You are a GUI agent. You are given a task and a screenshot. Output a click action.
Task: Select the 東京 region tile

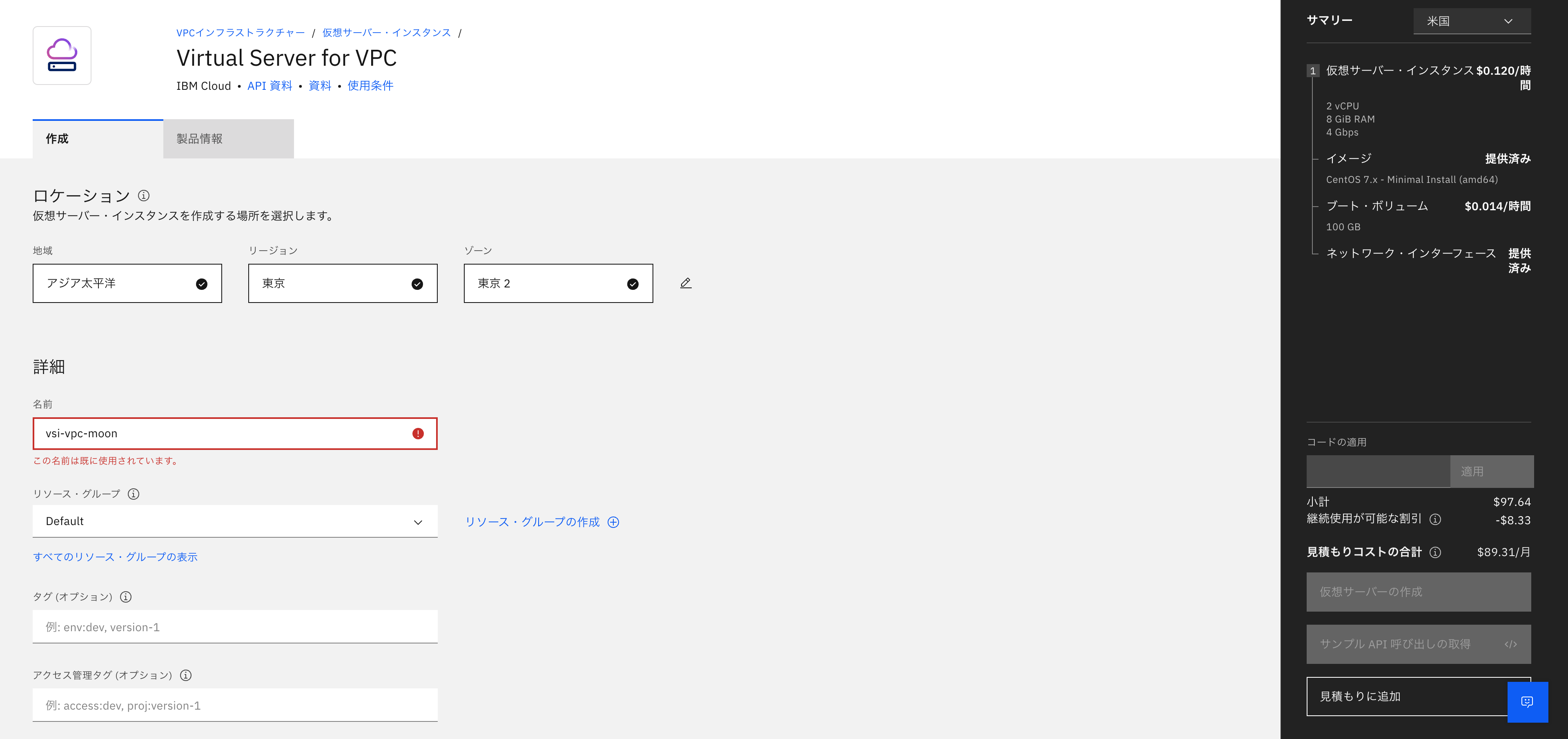(x=342, y=283)
